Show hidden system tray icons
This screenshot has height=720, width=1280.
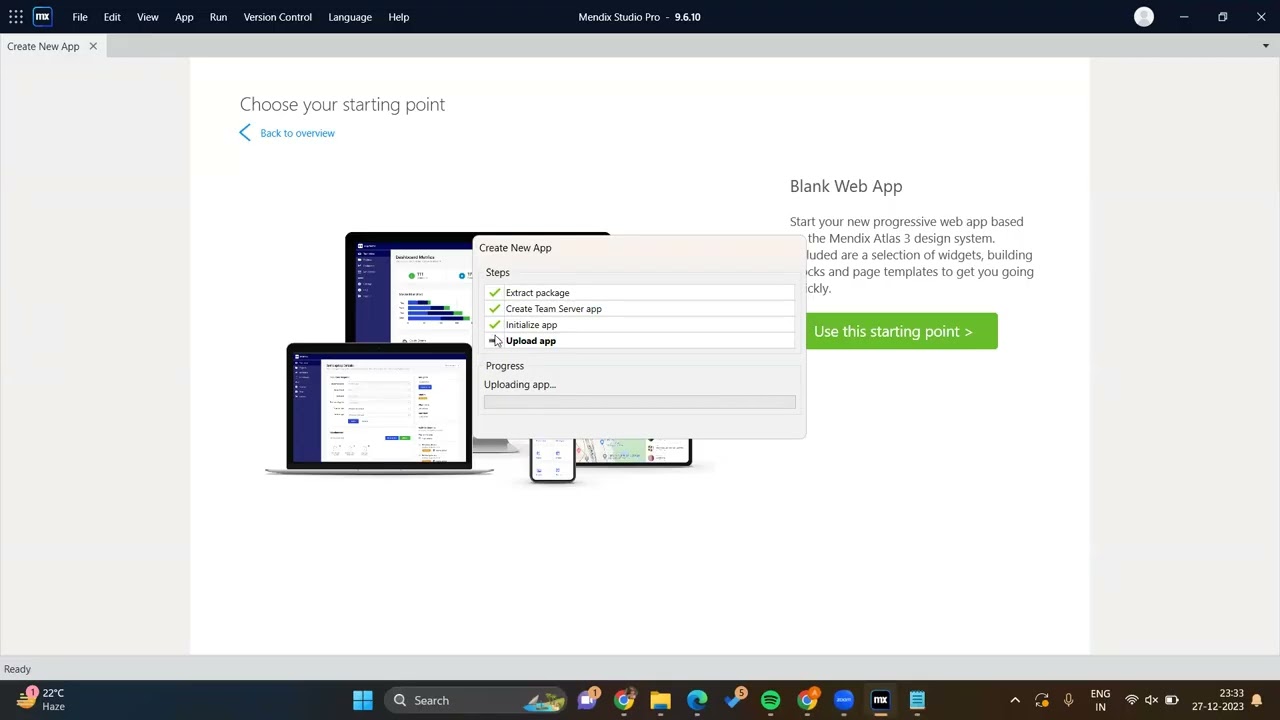click(x=1015, y=700)
